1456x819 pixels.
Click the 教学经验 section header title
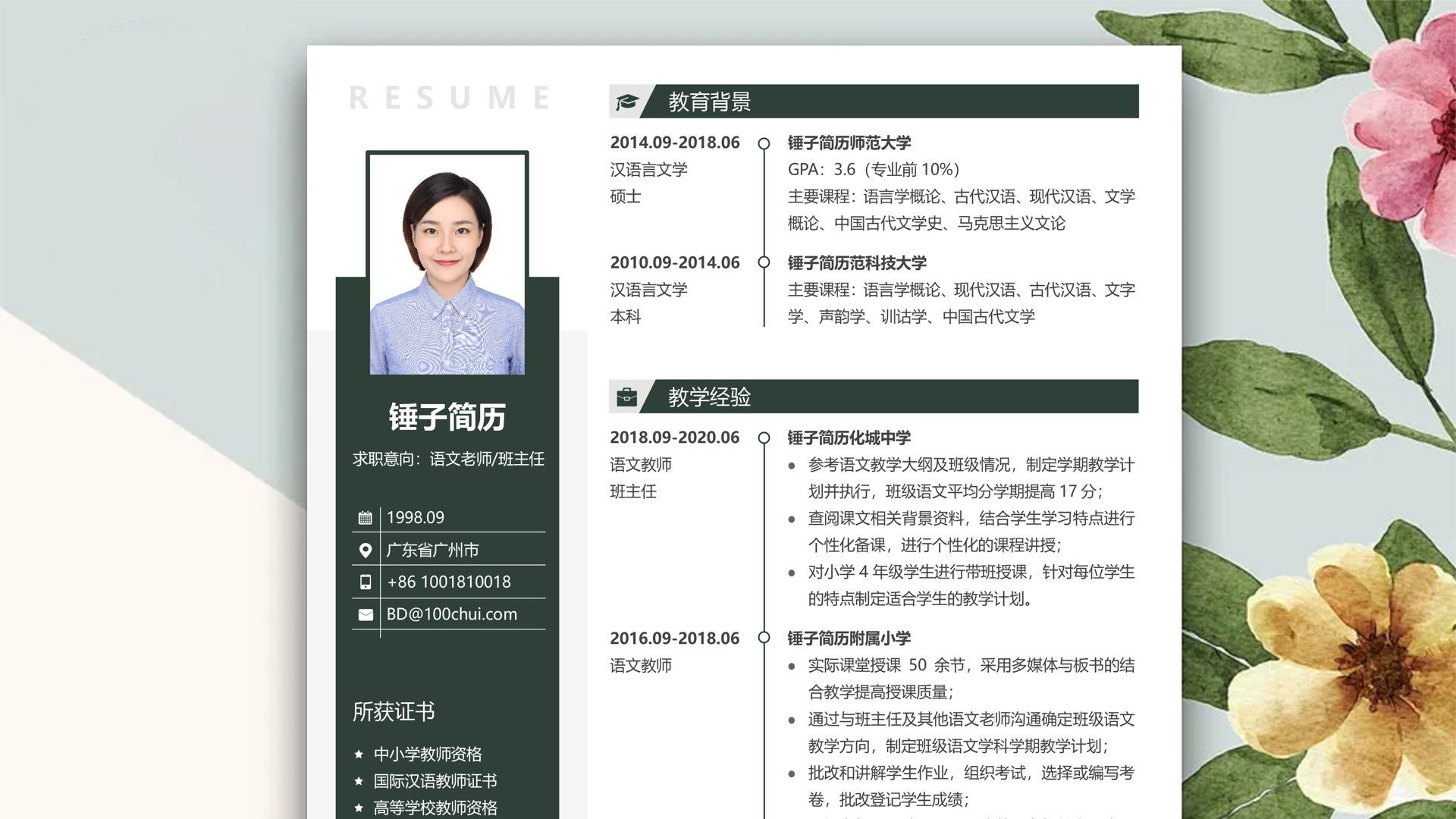click(710, 397)
